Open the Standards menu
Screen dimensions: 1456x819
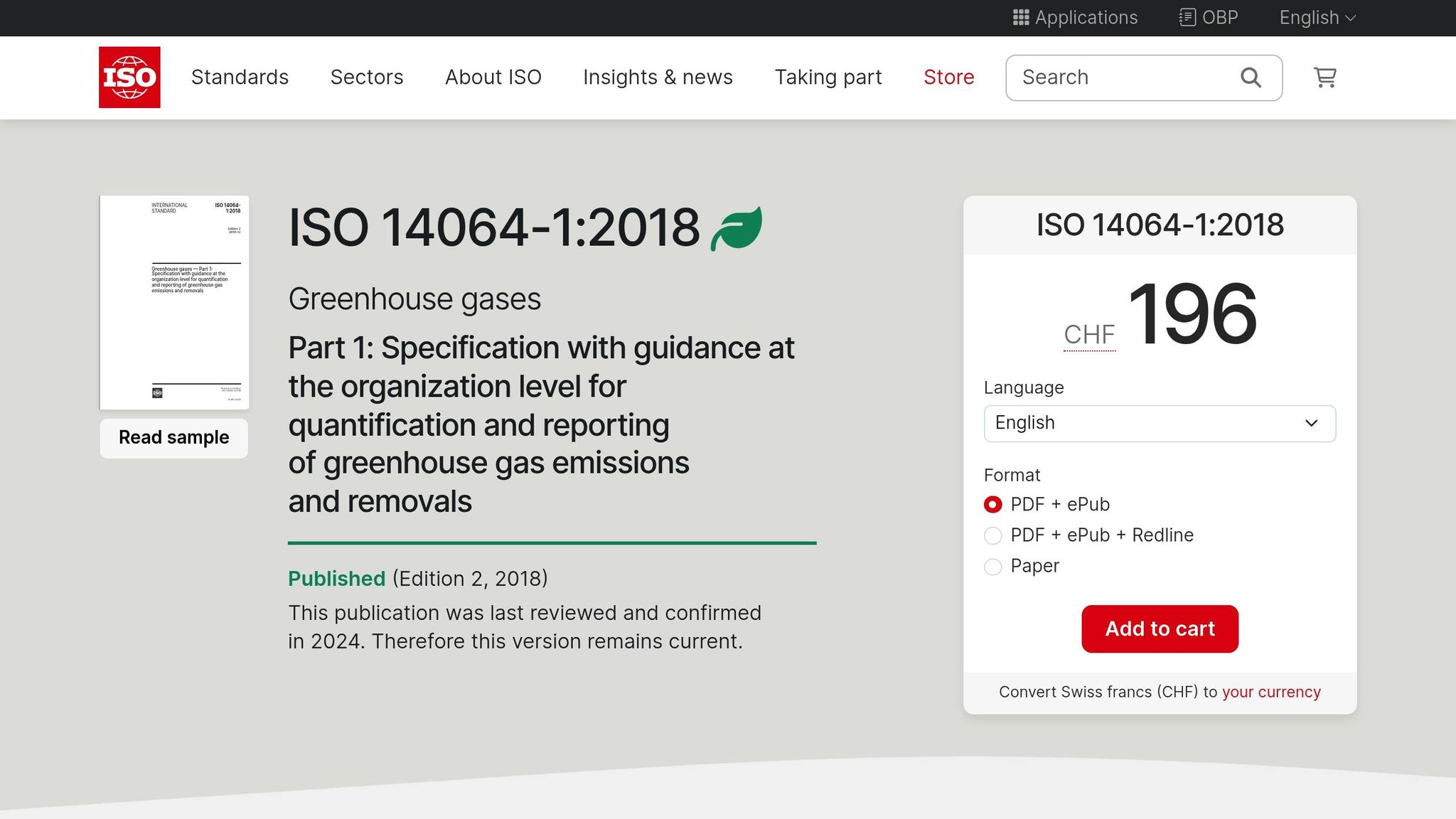click(240, 77)
